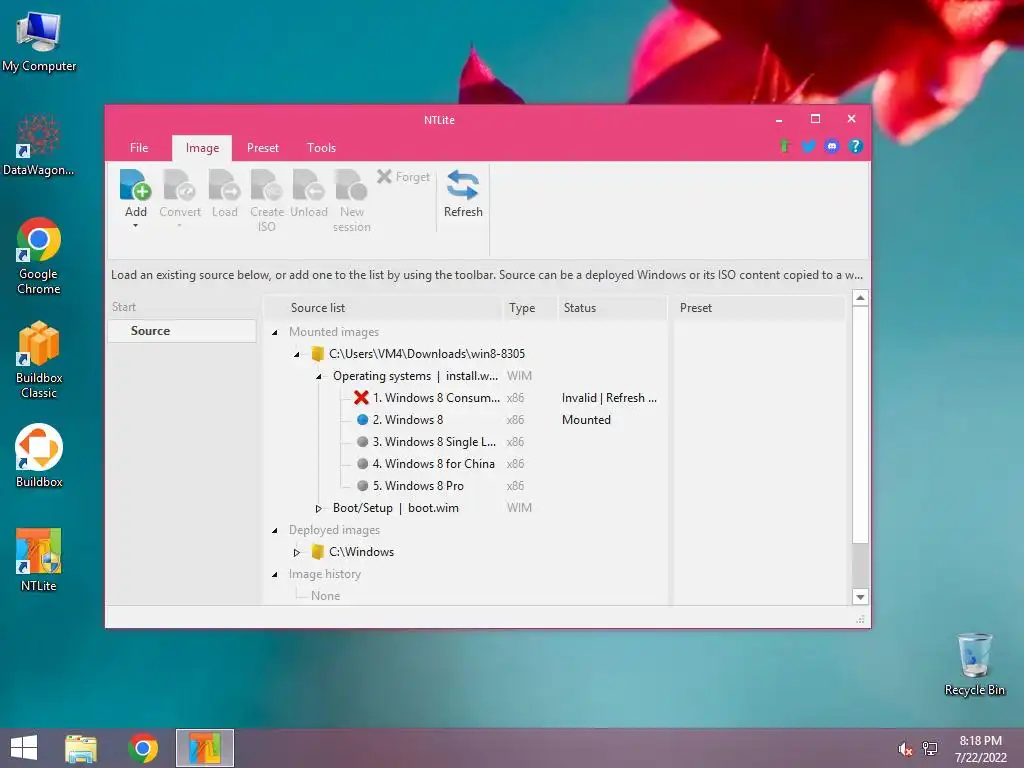Click the muted volume tray icon
This screenshot has height=768, width=1024.
click(905, 749)
